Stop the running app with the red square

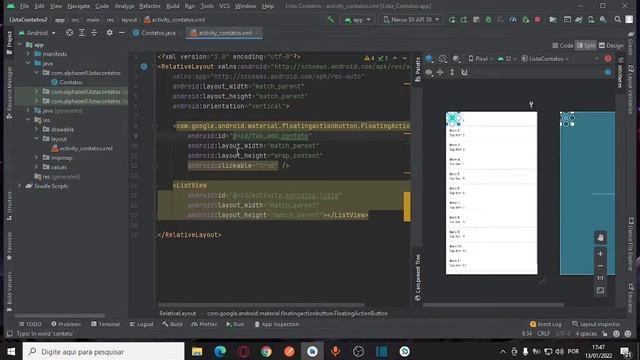coord(538,20)
